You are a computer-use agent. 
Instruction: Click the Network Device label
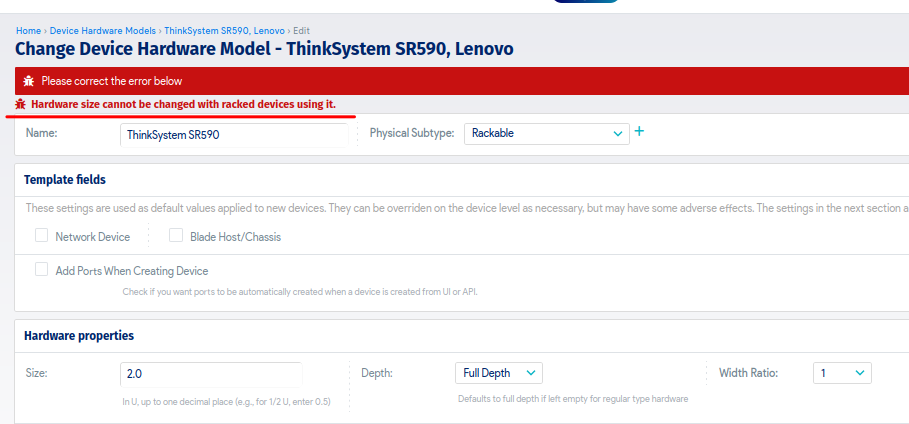pos(93,237)
